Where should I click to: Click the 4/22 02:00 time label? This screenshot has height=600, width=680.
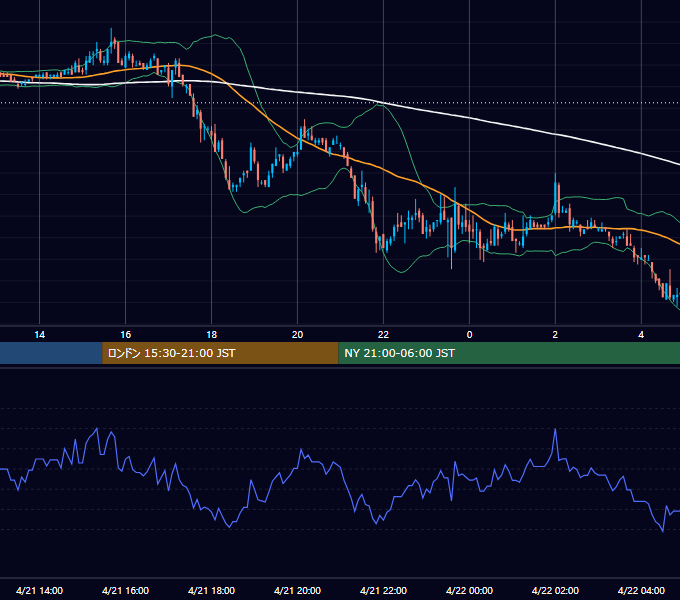point(555,590)
